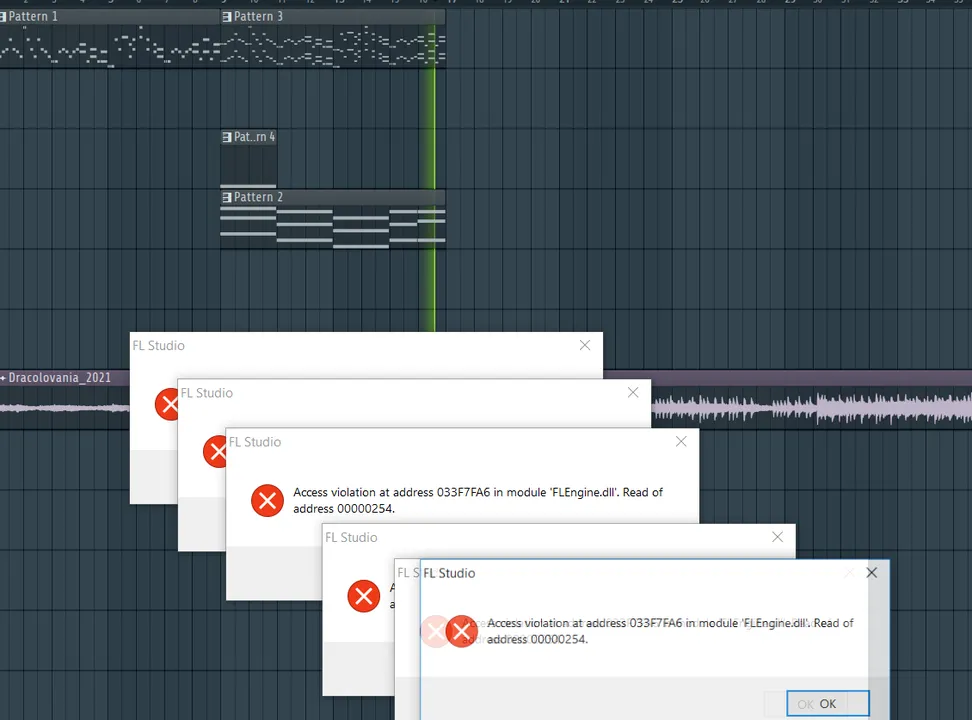The width and height of the screenshot is (972, 720).
Task: Click the error icon beside the background dialog's full message
Action: coord(267,500)
